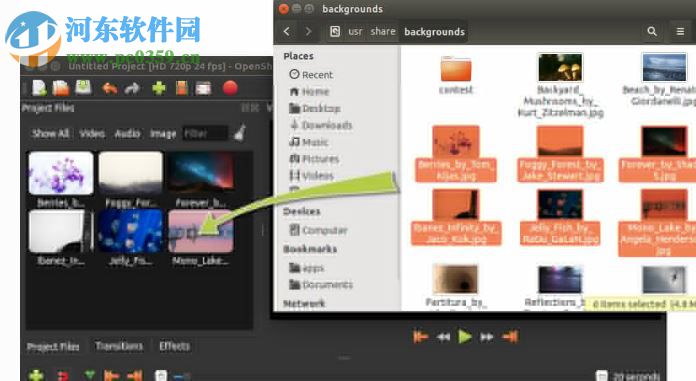
Task: Toggle the red snapping magnet icon in timeline
Action: (63, 376)
